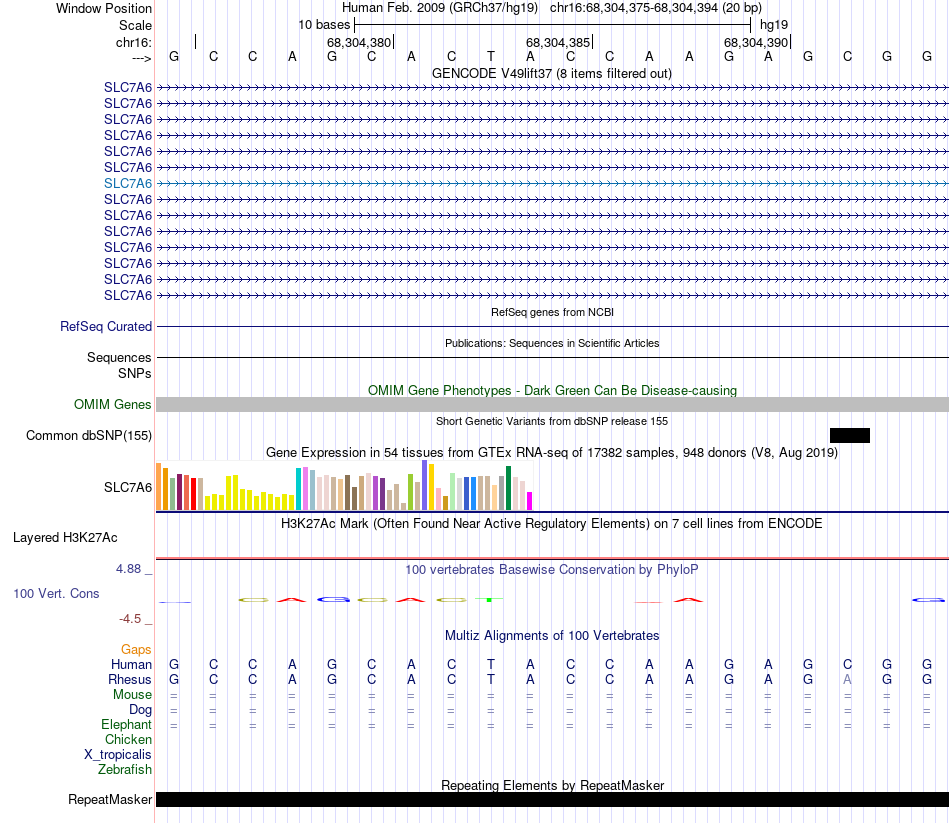
Task: Click the -4.5 PhyloP lower limit value
Action: point(130,618)
